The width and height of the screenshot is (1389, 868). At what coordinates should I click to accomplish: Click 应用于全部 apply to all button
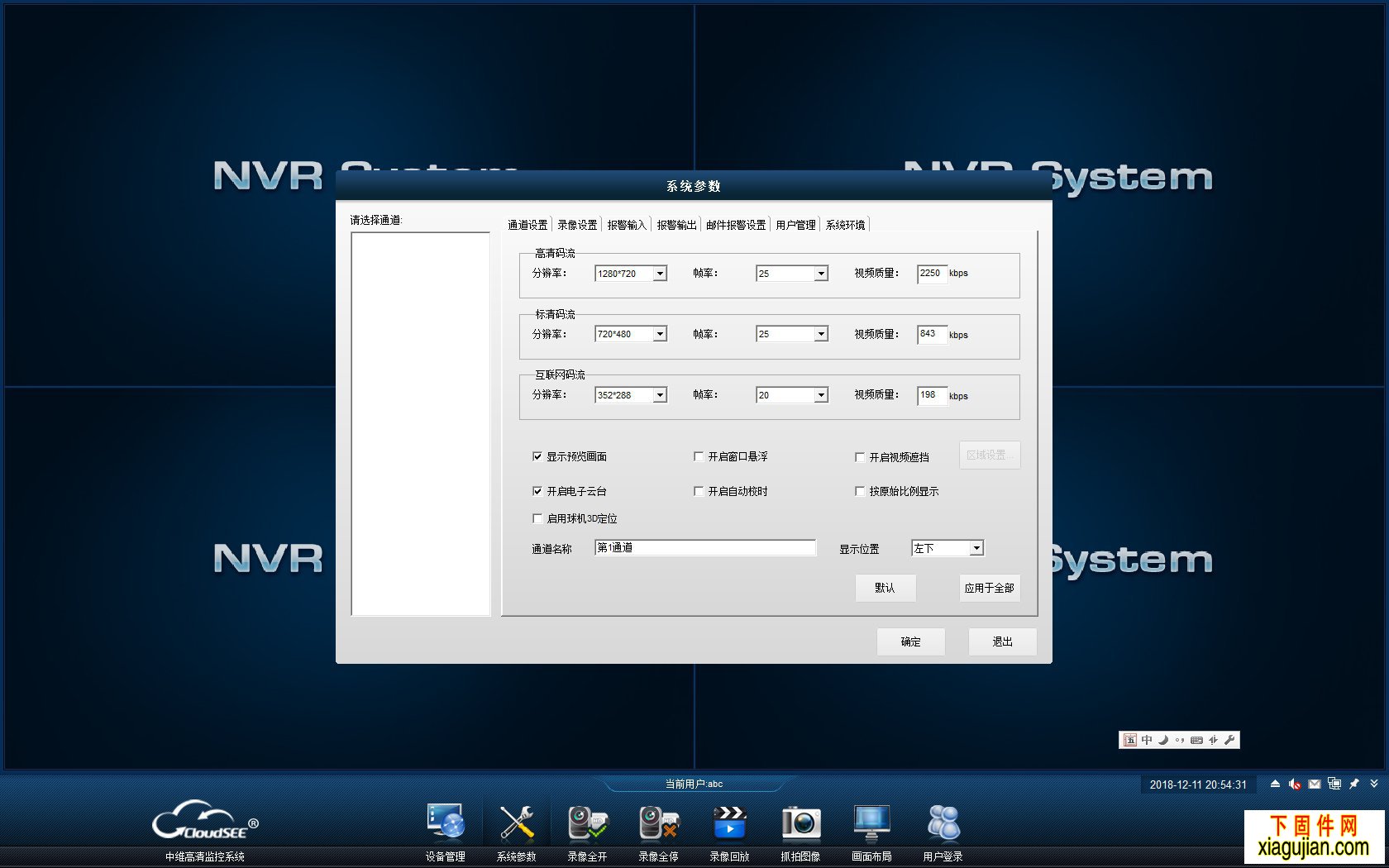pyautogui.click(x=989, y=588)
